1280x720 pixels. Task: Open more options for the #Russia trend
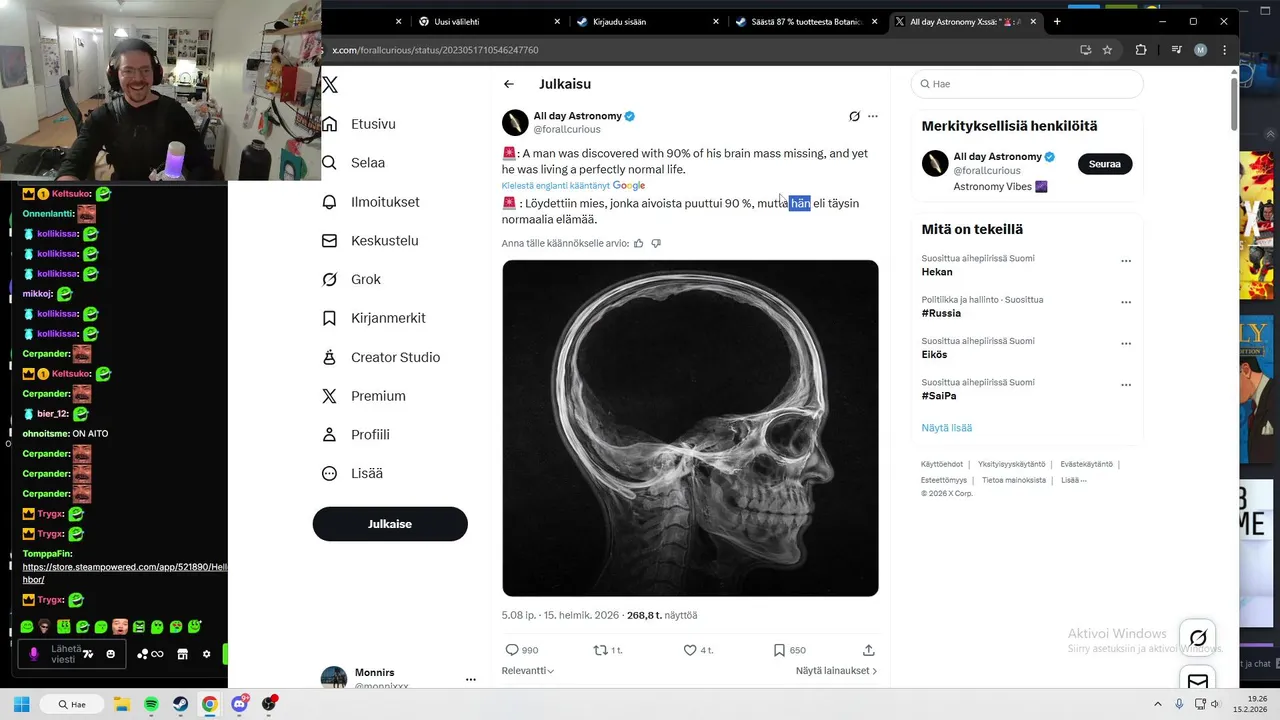pos(1126,302)
